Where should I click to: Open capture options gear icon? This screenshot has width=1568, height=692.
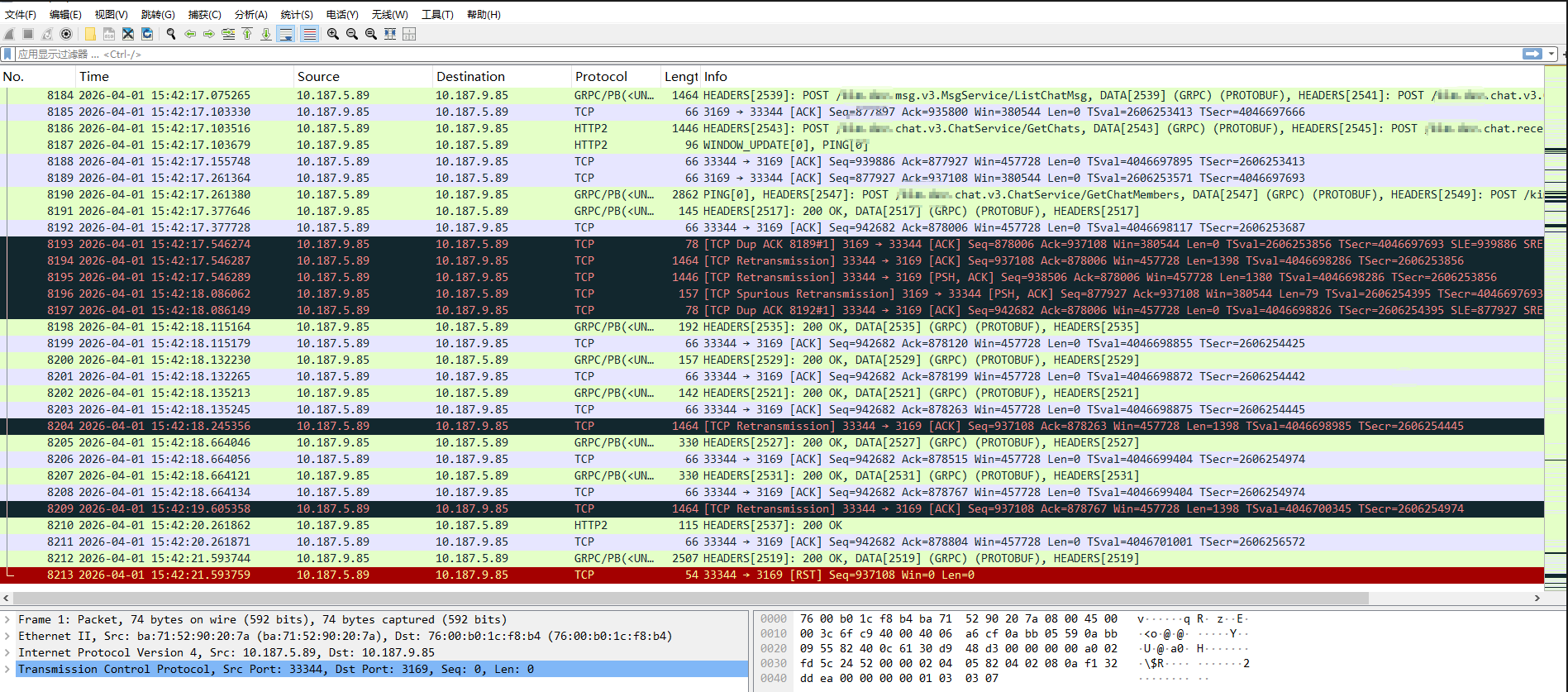(x=66, y=34)
